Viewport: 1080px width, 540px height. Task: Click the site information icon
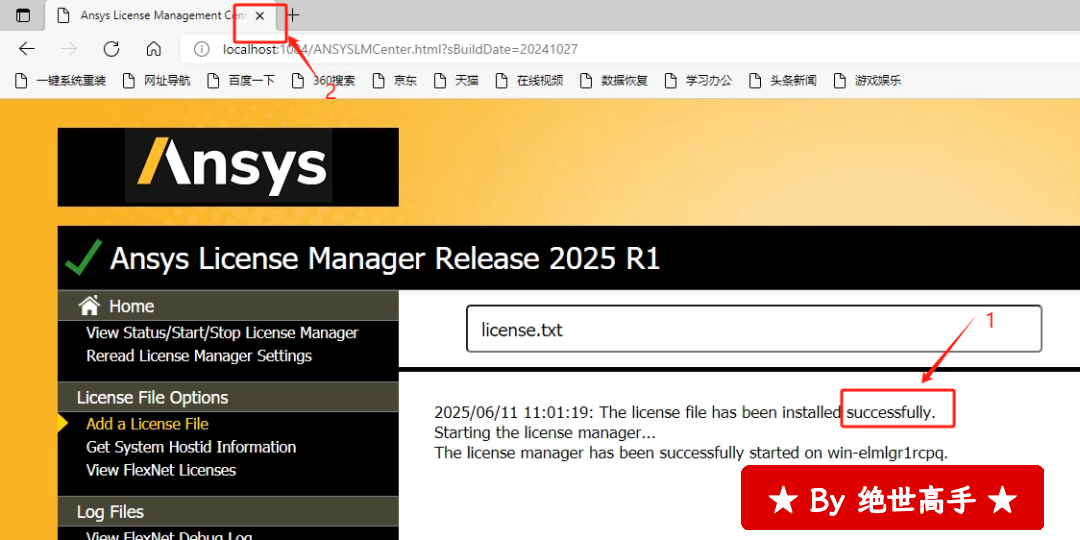click(201, 49)
